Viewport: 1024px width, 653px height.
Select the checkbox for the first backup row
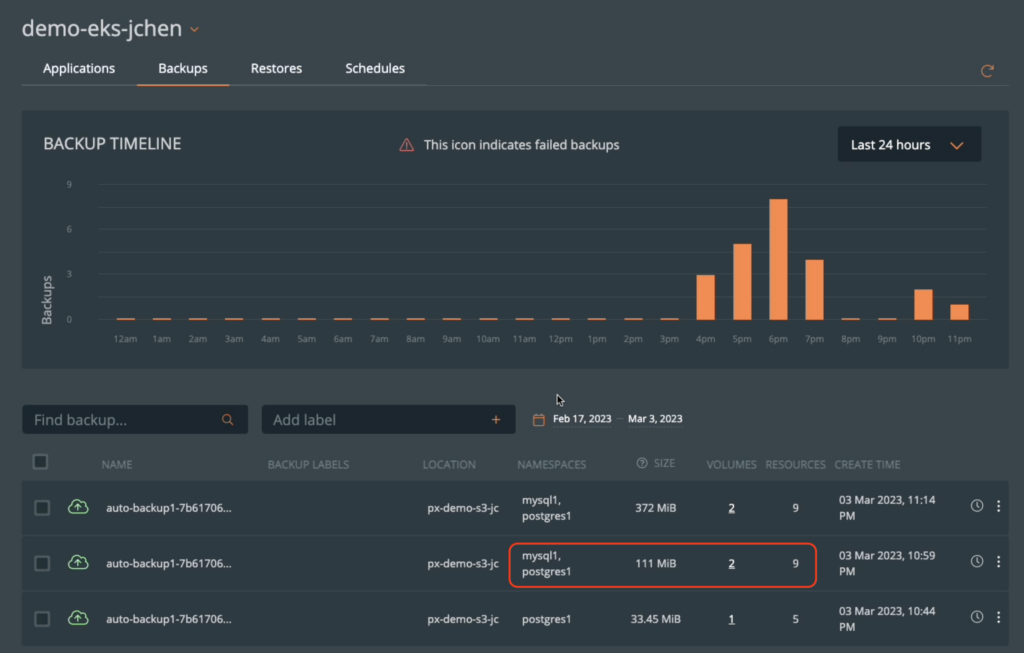coord(41,505)
